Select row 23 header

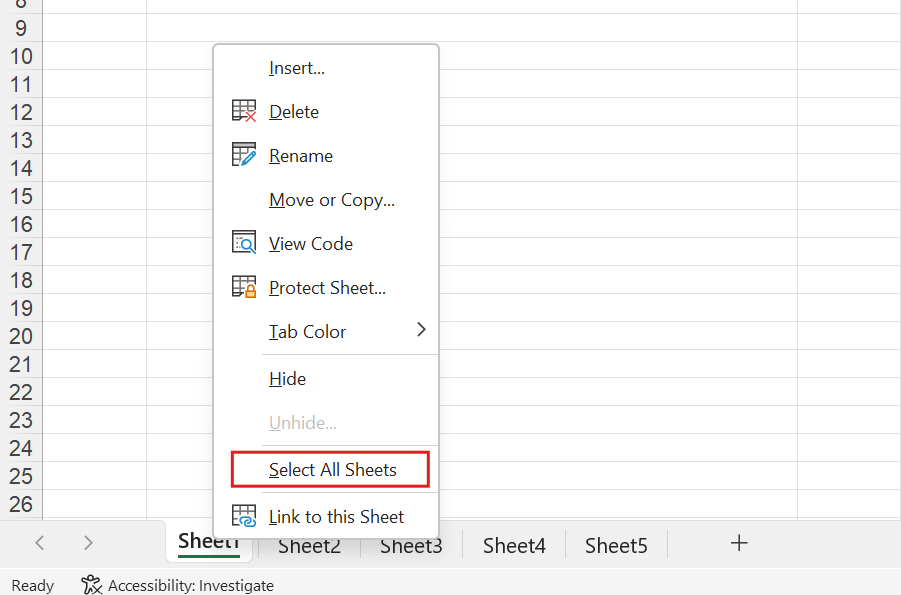(21, 420)
